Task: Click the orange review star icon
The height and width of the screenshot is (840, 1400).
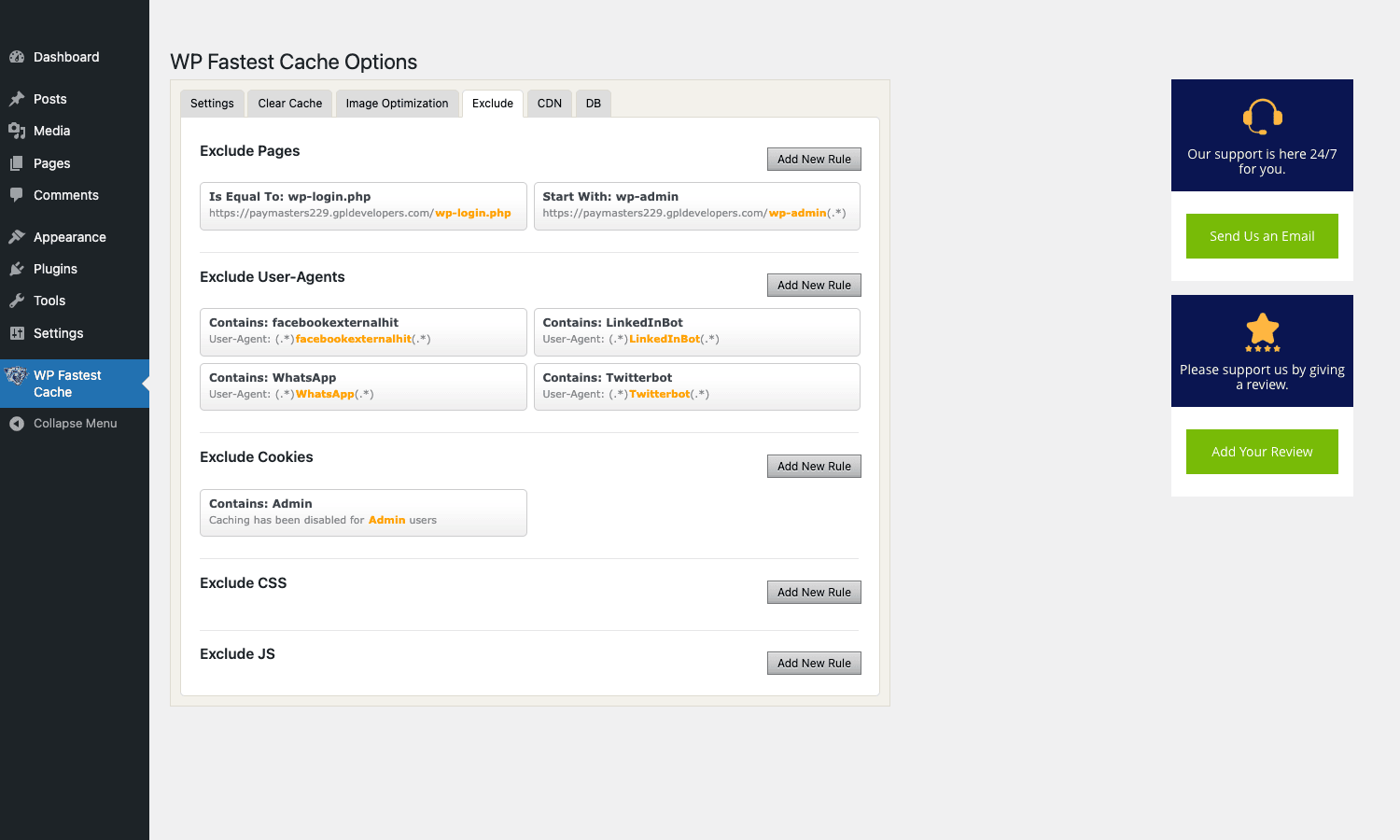Action: [1262, 331]
